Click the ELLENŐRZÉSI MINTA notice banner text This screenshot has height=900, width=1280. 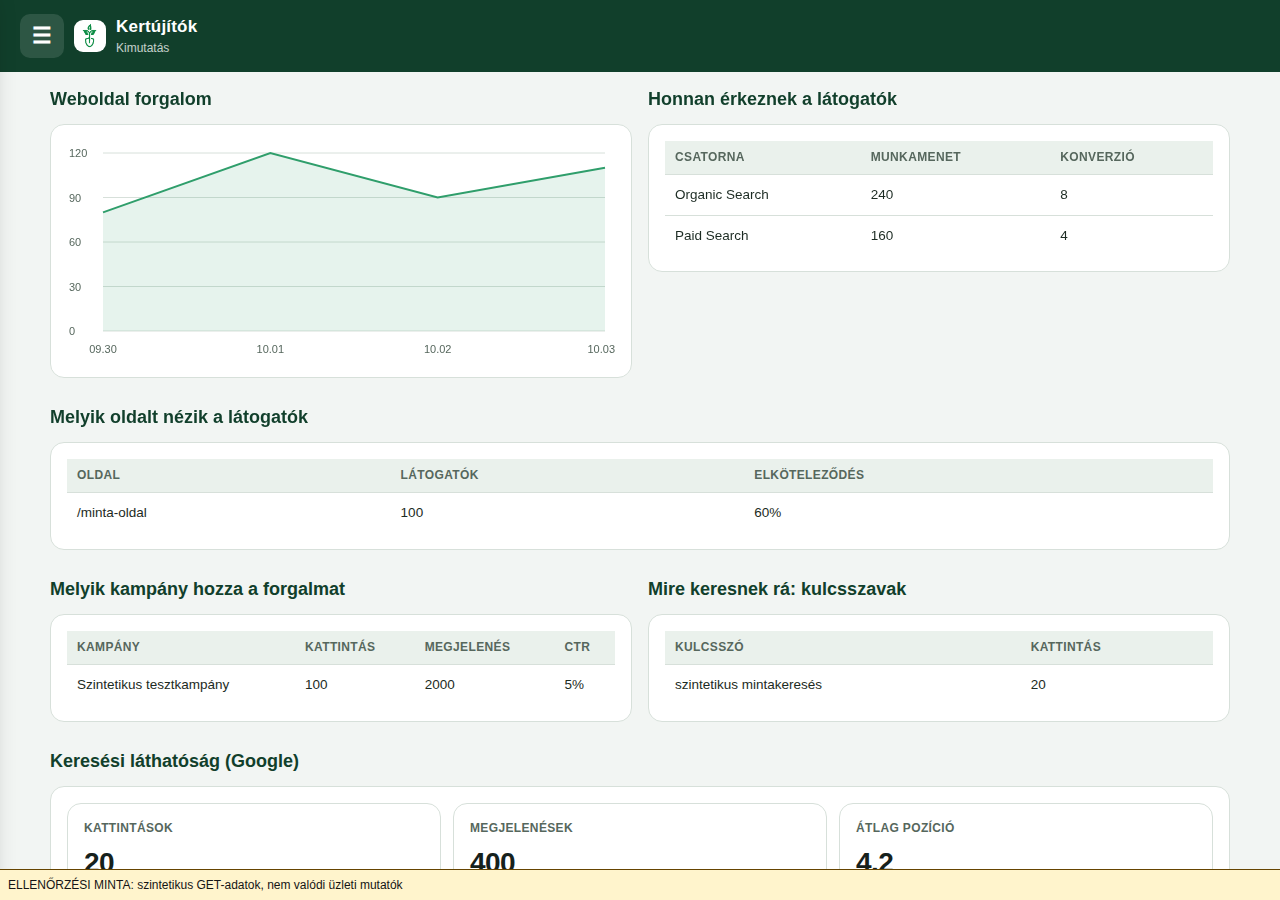[205, 885]
